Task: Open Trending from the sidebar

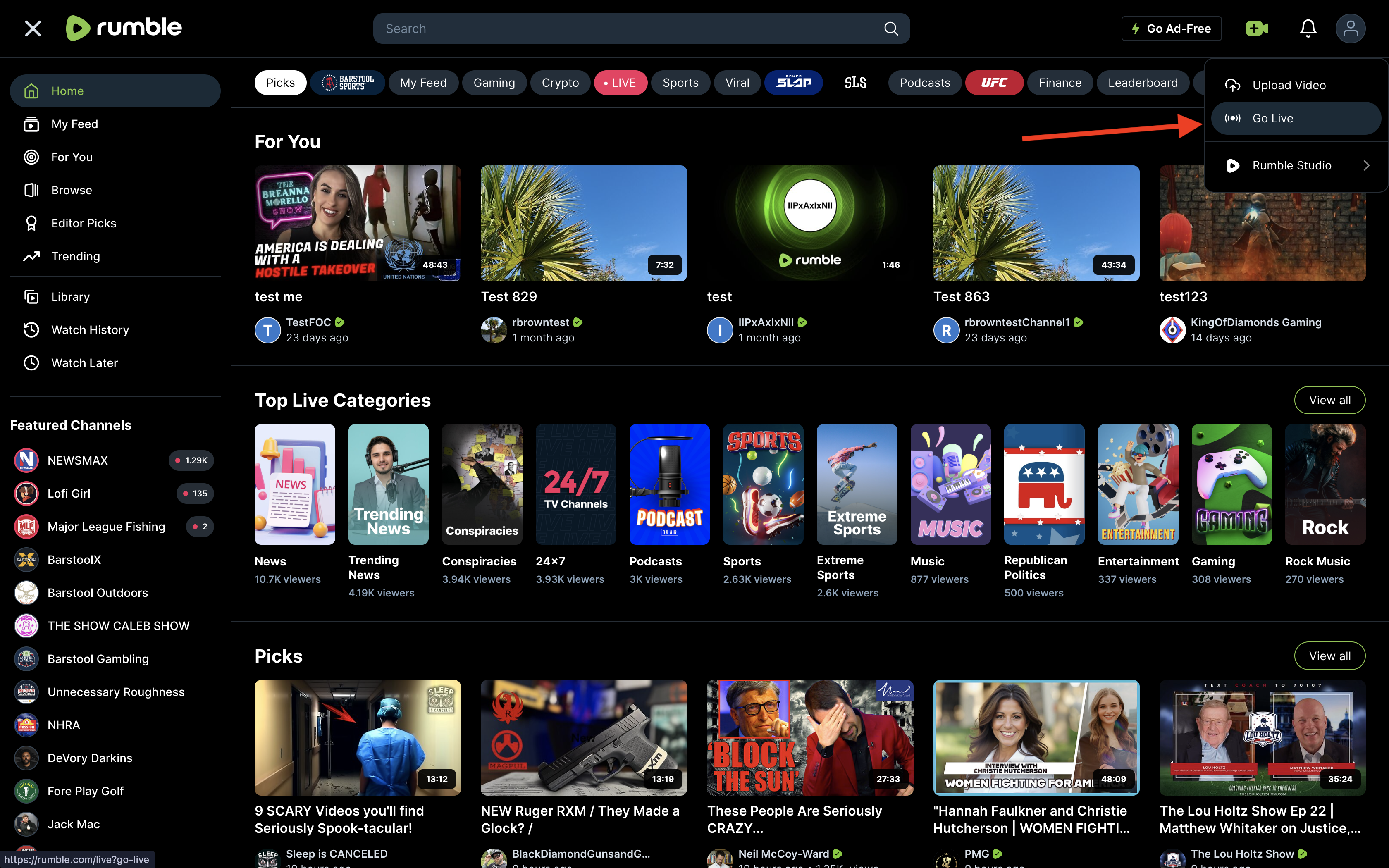Action: [x=75, y=256]
